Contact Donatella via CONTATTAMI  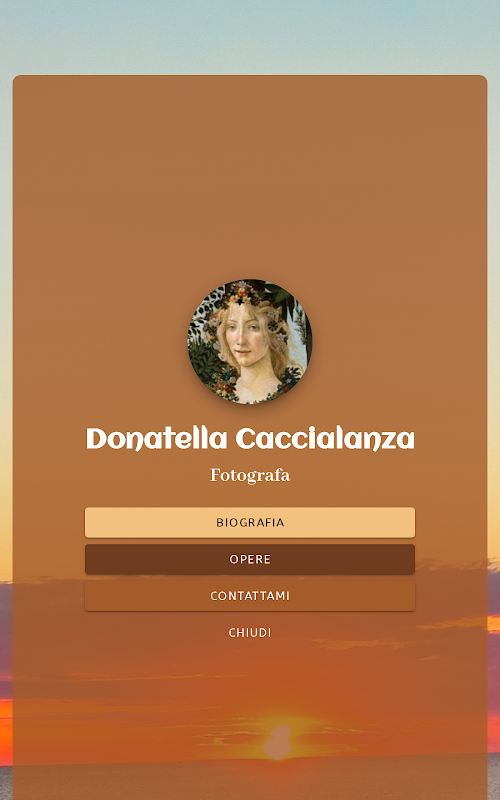point(250,596)
